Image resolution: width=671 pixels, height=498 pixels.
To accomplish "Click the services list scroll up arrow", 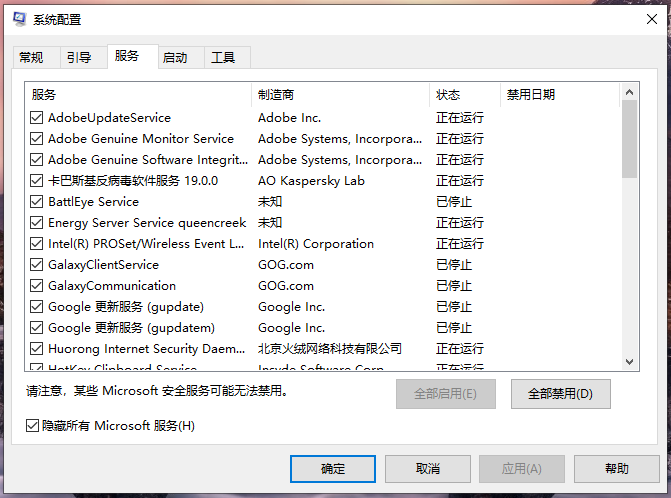I will tap(629, 92).
